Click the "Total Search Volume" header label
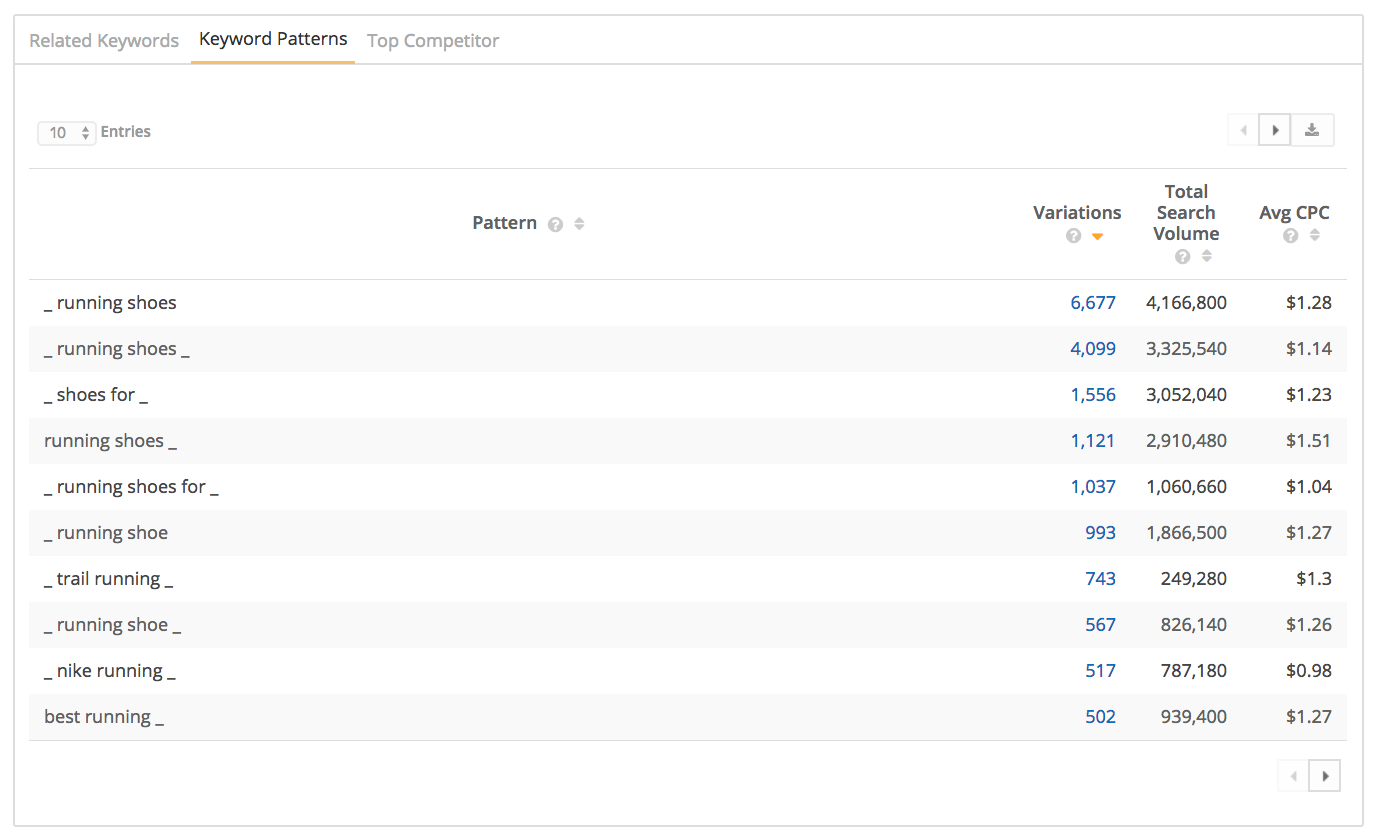Viewport: 1383px width, 839px height. click(x=1186, y=212)
